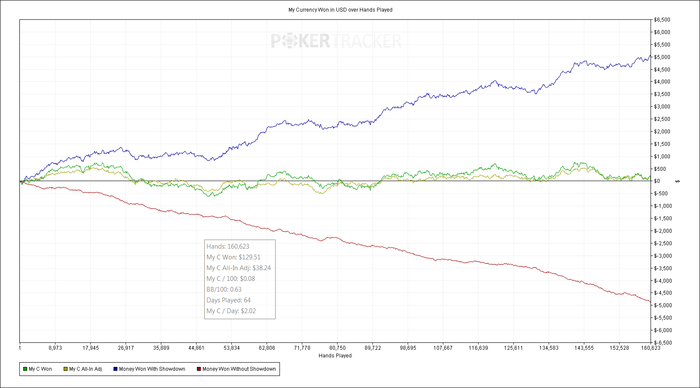Click the 80,750 x-axis tick label
This screenshot has width=700, height=388.
tap(338, 348)
